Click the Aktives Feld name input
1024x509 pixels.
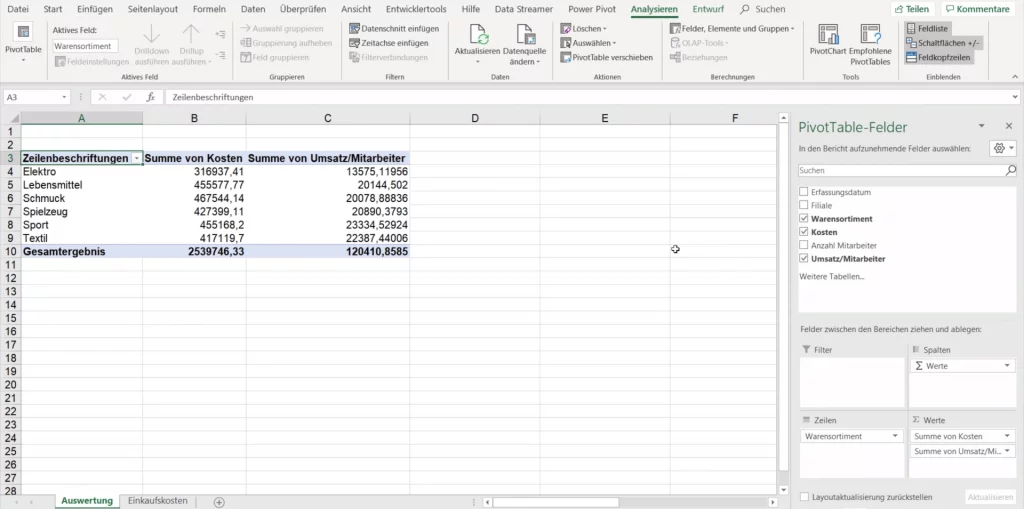[86, 46]
